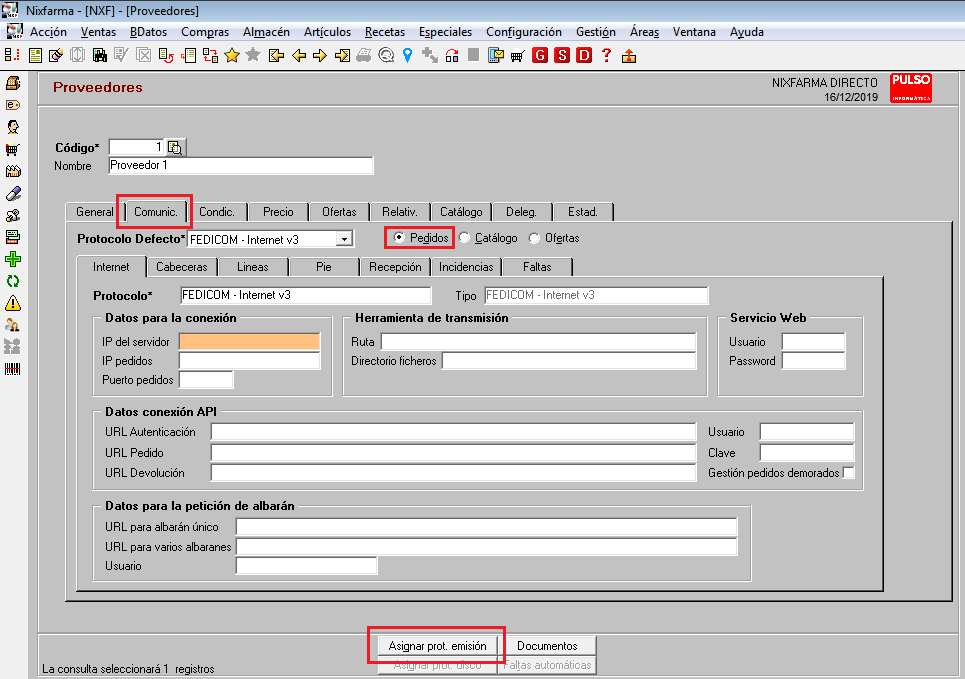The width and height of the screenshot is (965, 679).
Task: Click the Puerto pedidos input field
Action: (206, 380)
